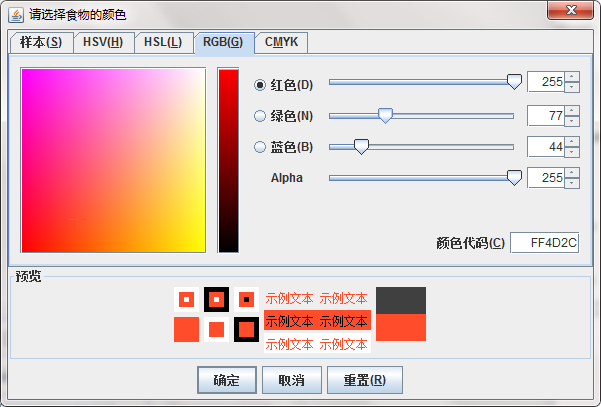601x407 pixels.
Task: Click the dark gray preview swatch
Action: point(401,300)
